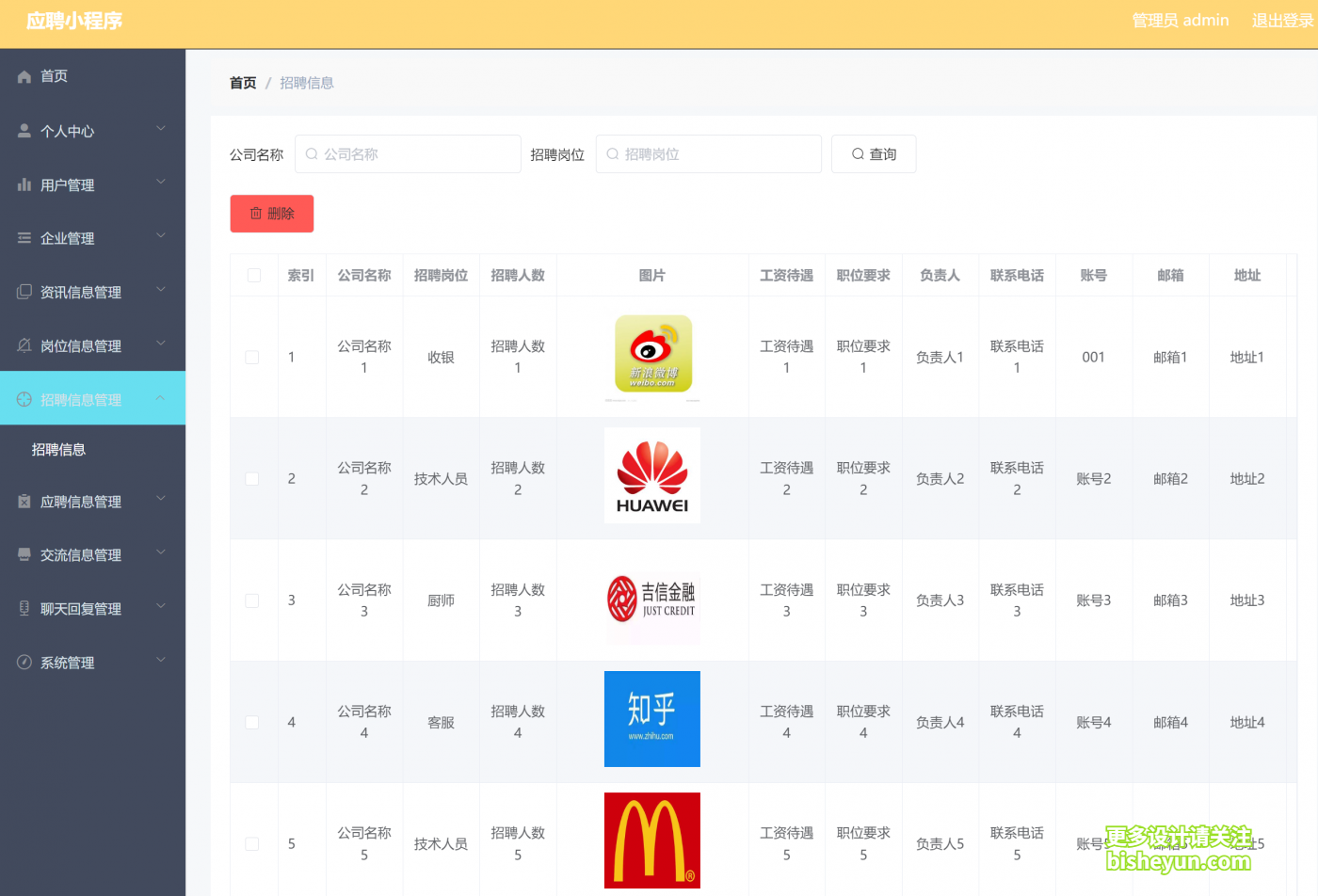Image resolution: width=1318 pixels, height=896 pixels.
Task: Check the checkbox for row 3
Action: click(252, 600)
